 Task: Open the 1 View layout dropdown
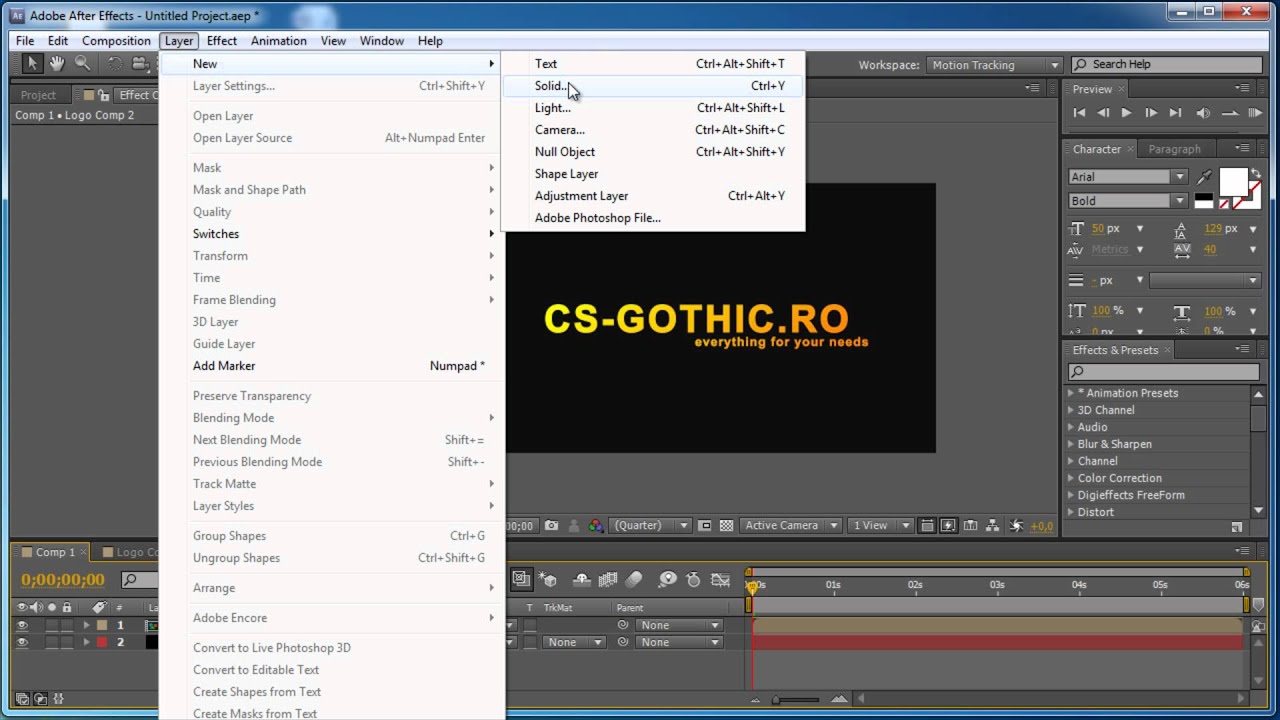click(x=881, y=525)
